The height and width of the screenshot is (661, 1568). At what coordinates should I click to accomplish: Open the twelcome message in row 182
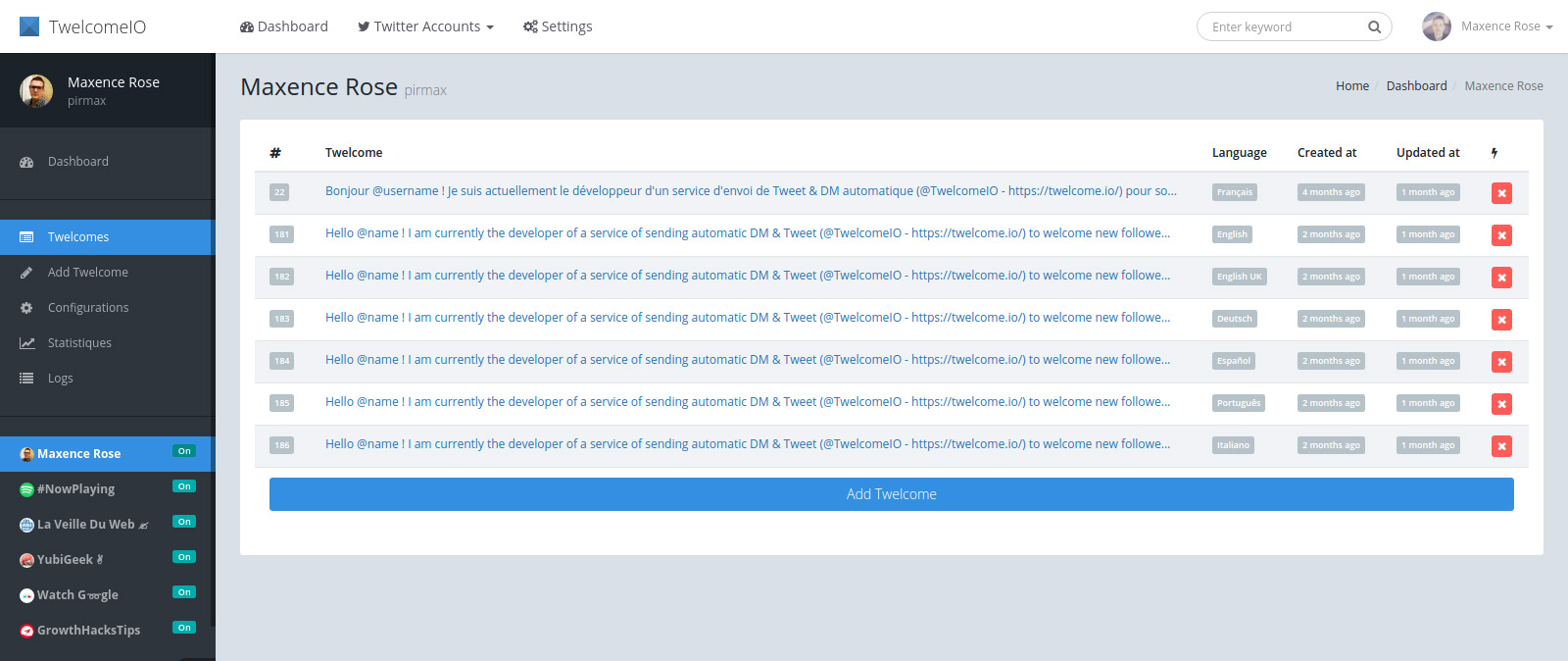pos(748,276)
